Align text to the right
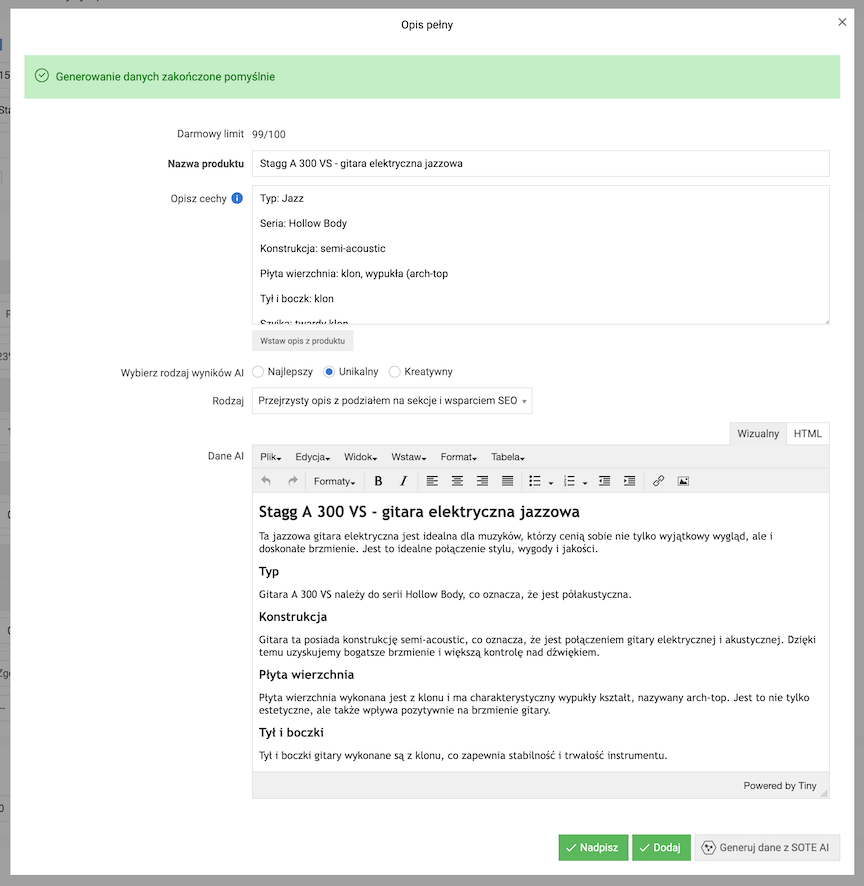Screen dimensions: 864x886 (482, 481)
